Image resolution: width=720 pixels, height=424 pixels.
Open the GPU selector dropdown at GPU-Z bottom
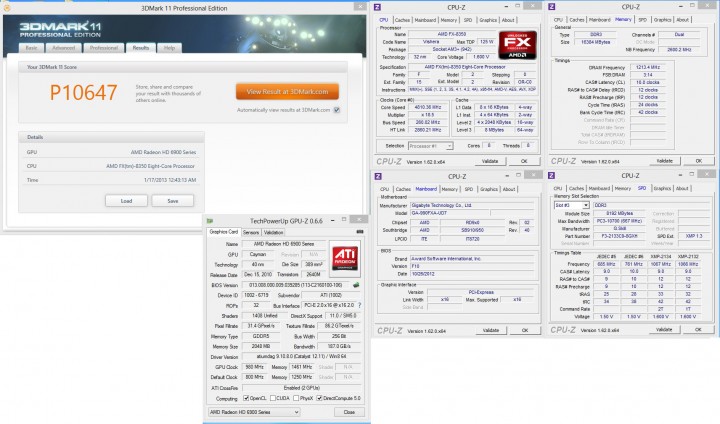point(254,412)
